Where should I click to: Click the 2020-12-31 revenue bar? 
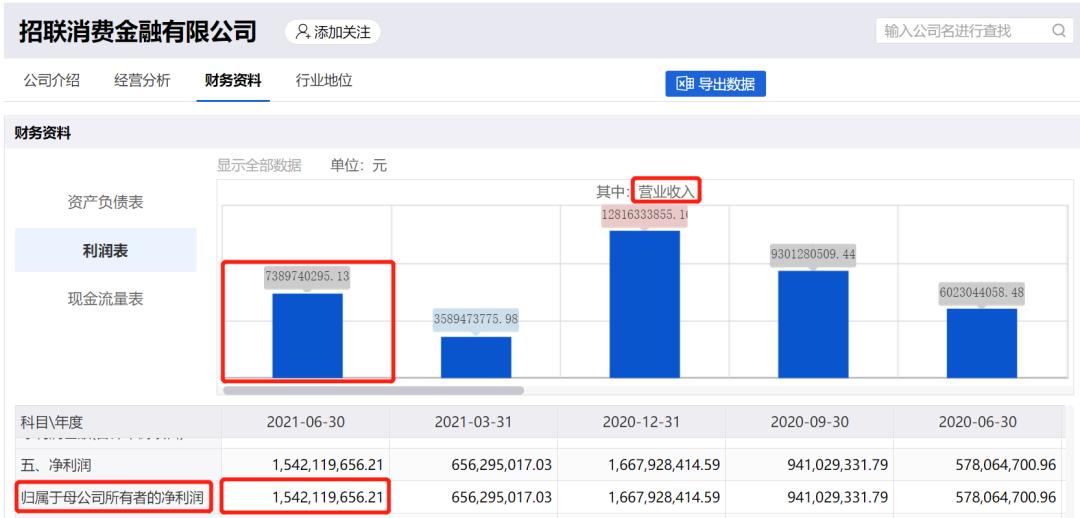click(645, 304)
